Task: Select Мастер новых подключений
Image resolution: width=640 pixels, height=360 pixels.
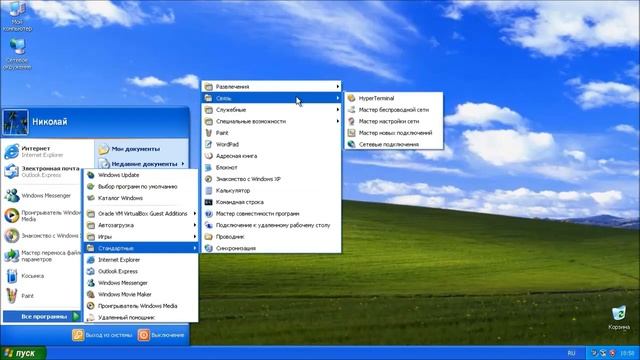Action: click(x=393, y=133)
